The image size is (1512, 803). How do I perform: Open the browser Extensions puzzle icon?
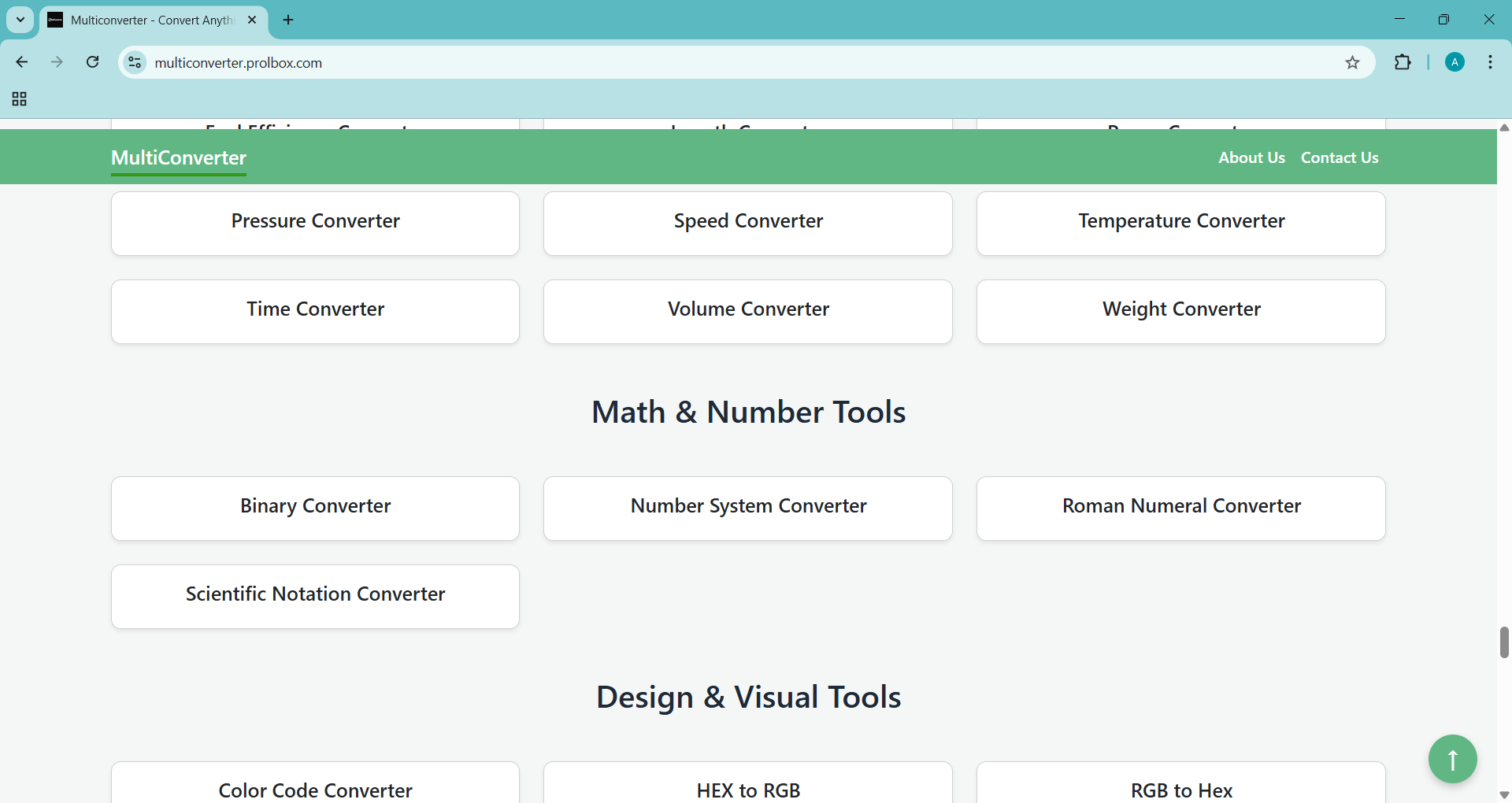(1403, 63)
